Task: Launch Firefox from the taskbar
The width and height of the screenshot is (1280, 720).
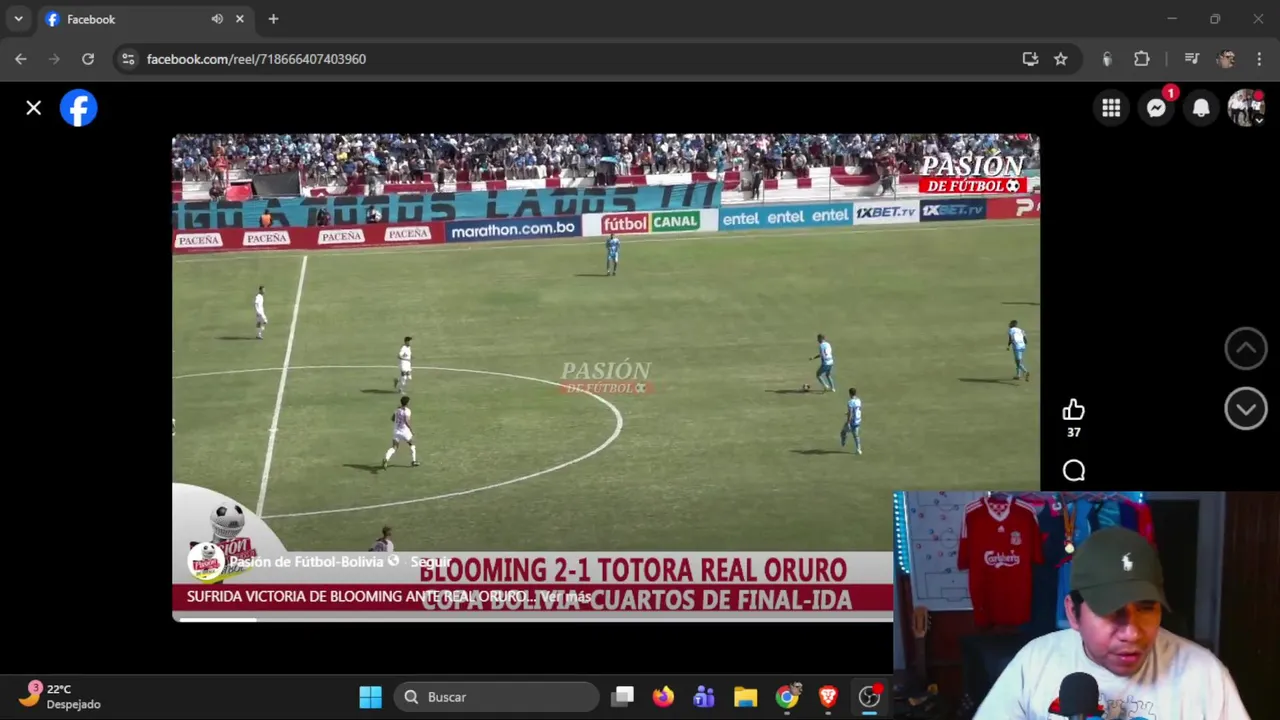Action: click(663, 697)
